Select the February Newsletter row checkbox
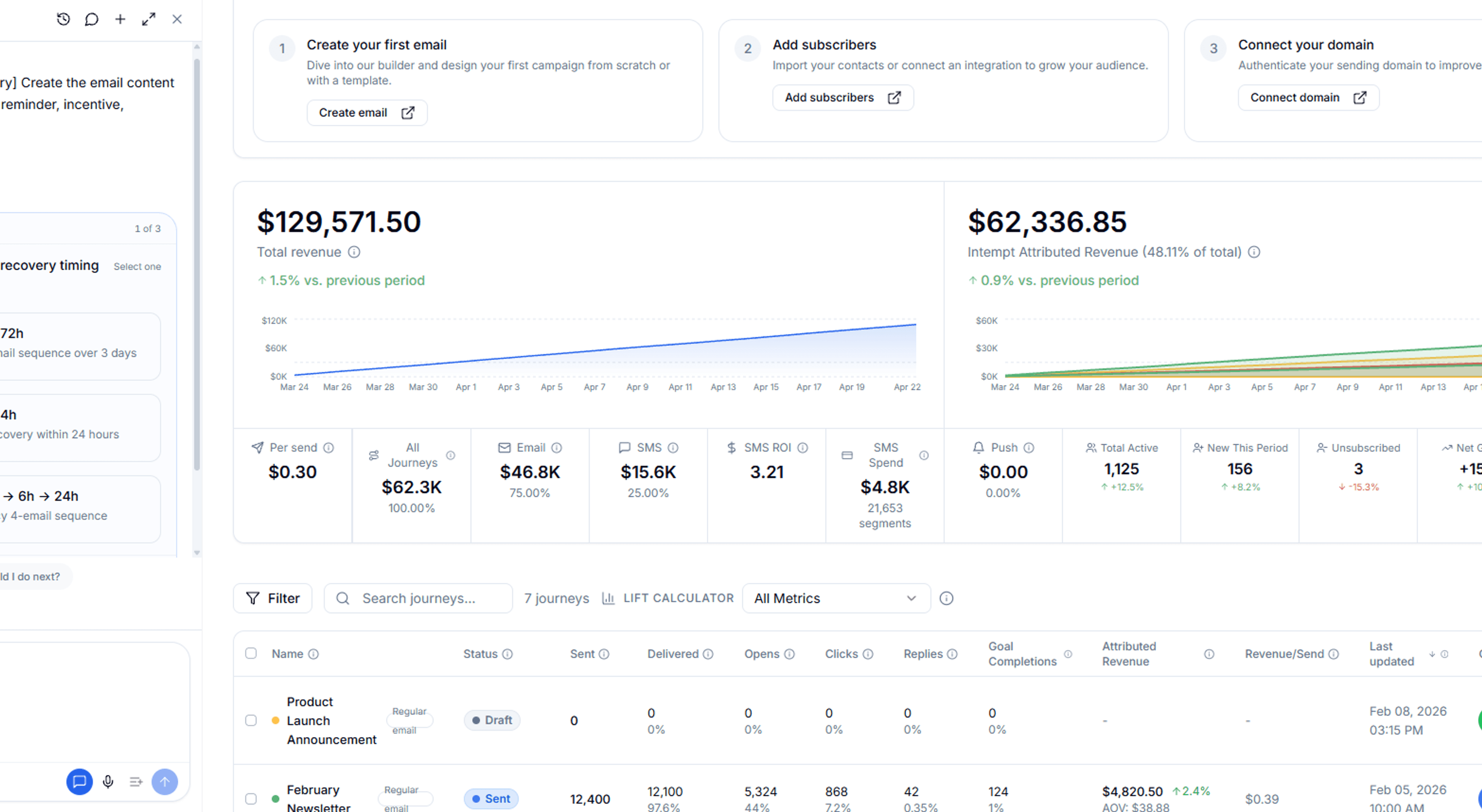1482x812 pixels. (x=251, y=798)
